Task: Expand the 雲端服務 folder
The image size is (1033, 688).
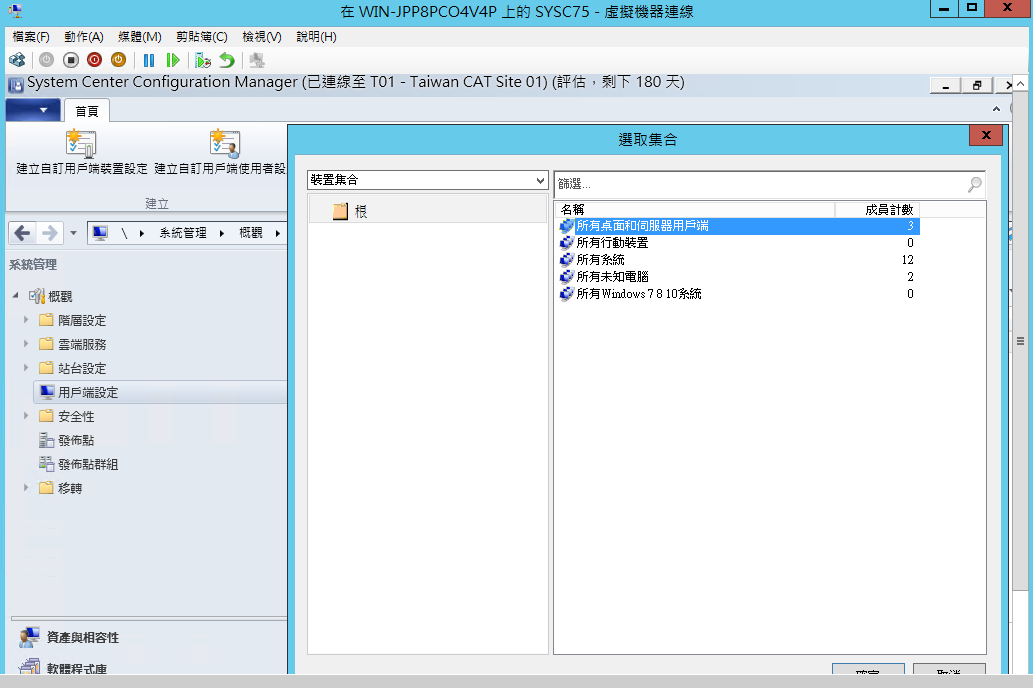Action: 26,343
